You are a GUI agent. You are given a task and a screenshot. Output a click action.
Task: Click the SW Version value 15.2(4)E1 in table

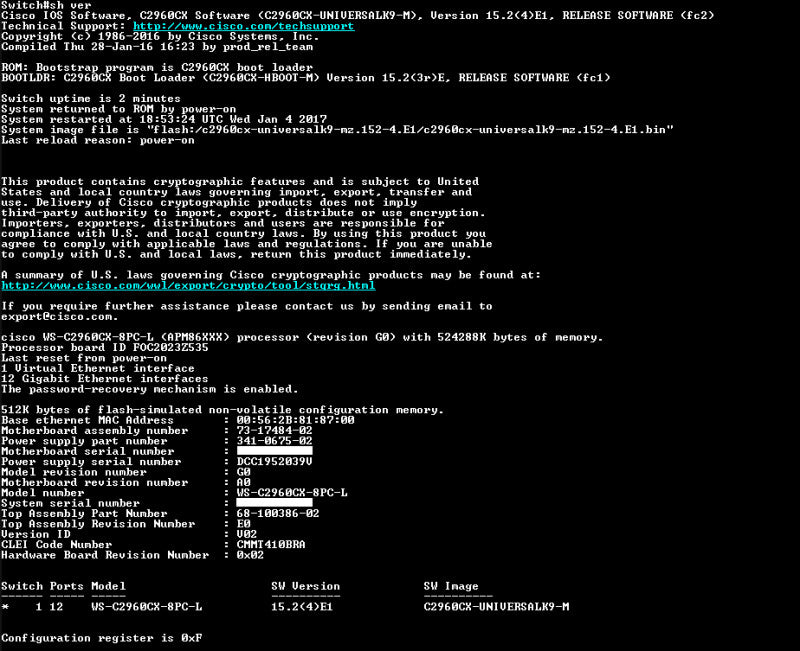tap(302, 607)
